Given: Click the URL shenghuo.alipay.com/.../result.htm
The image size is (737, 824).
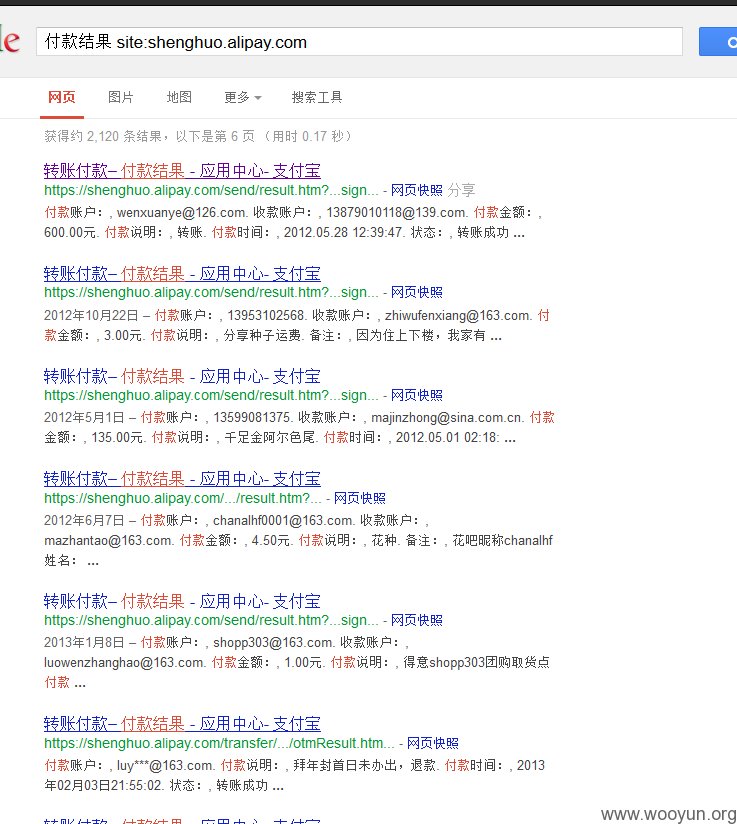Looking at the screenshot, I should (x=182, y=498).
